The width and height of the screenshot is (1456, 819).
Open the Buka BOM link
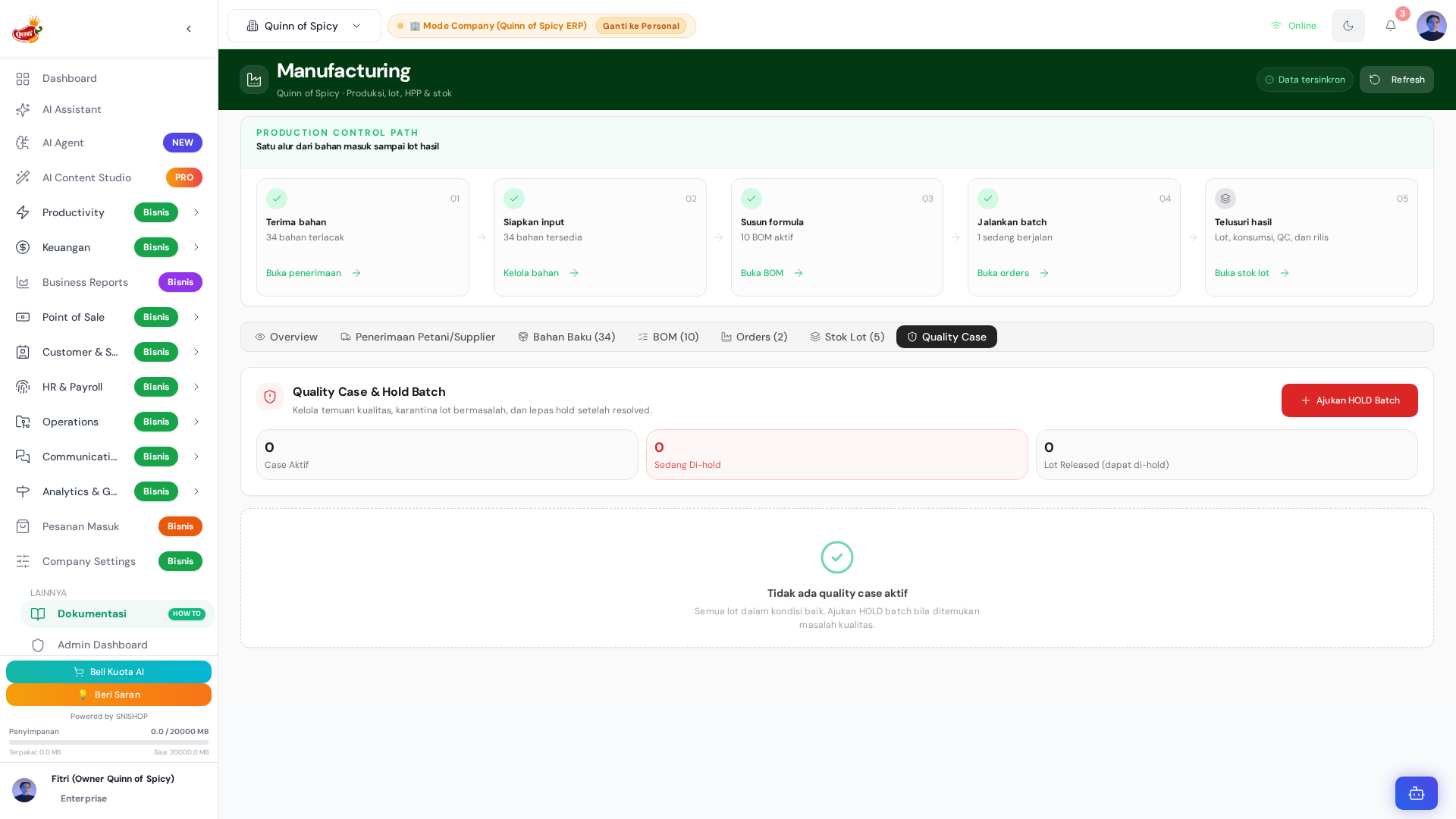(772, 273)
